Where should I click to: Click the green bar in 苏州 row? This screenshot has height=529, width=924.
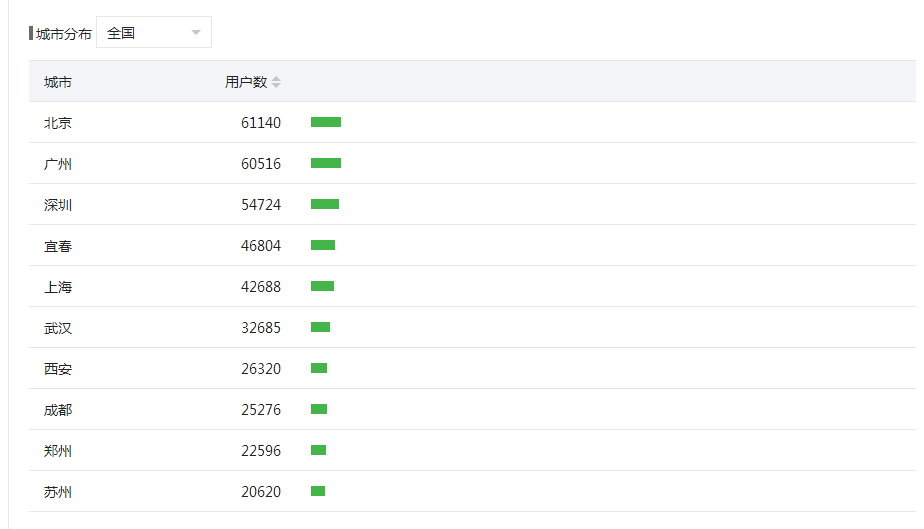point(318,491)
